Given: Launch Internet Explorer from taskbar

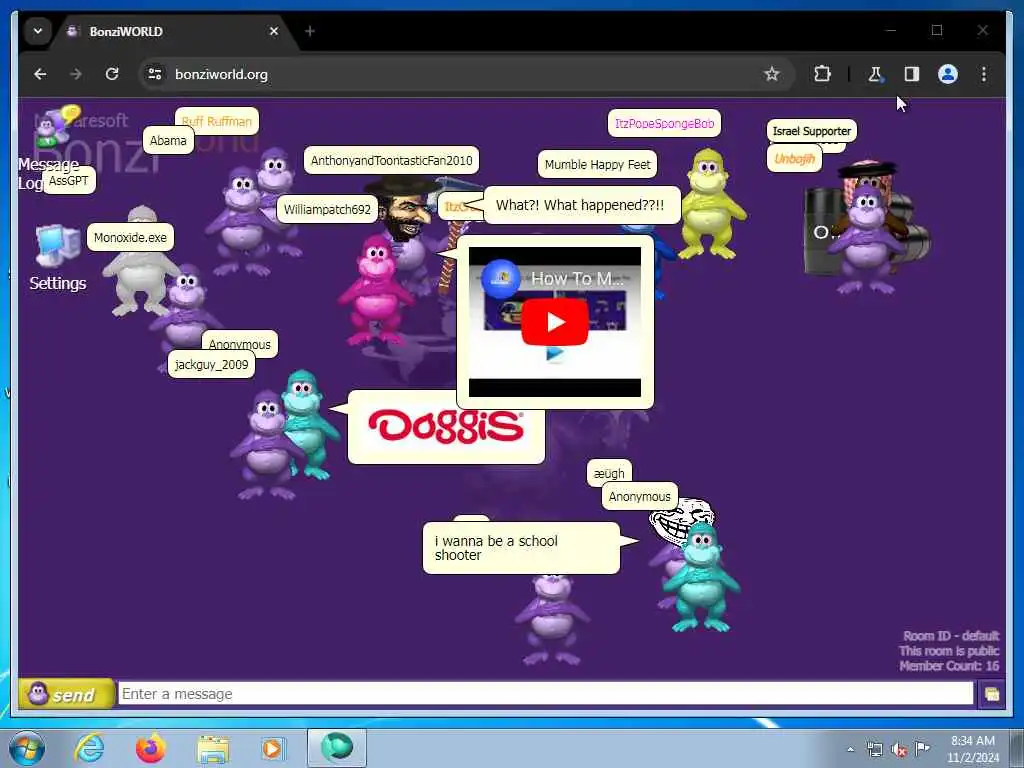Looking at the screenshot, I should click(89, 748).
